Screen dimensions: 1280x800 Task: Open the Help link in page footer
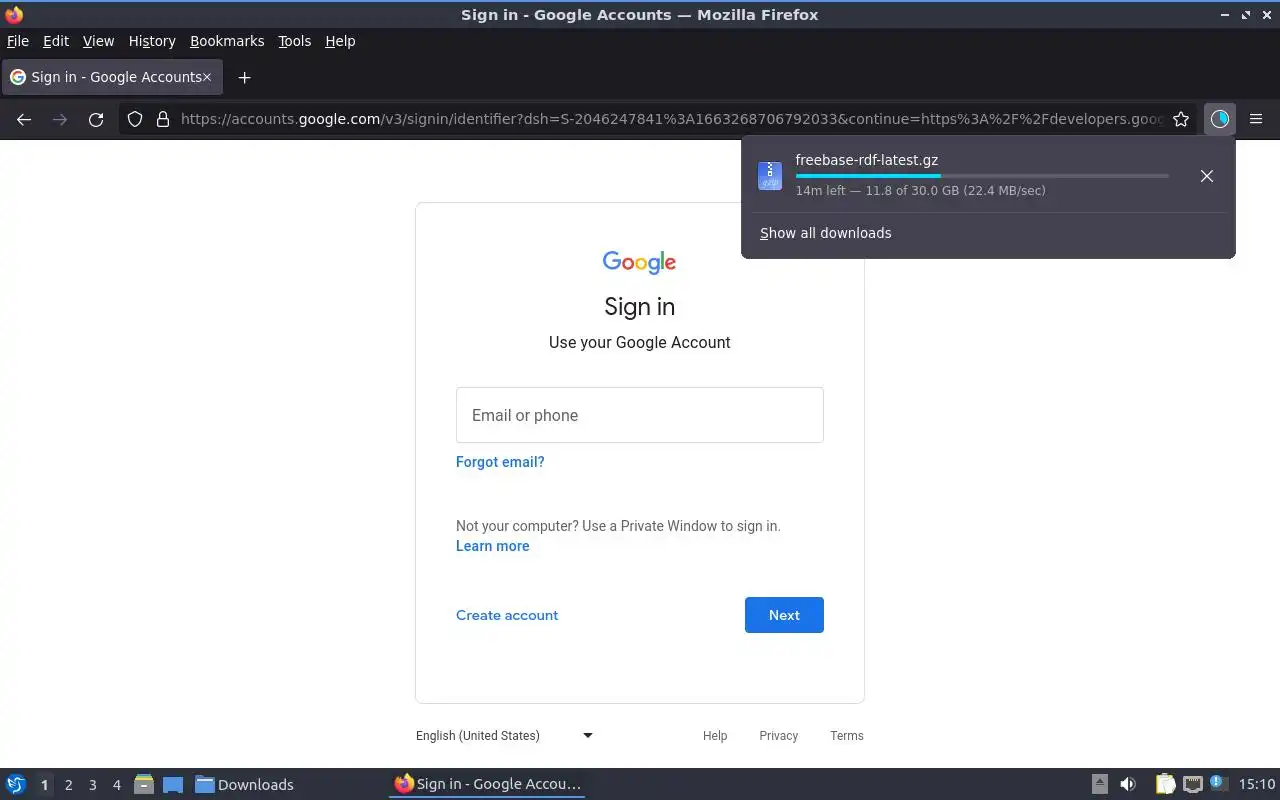pyautogui.click(x=715, y=735)
